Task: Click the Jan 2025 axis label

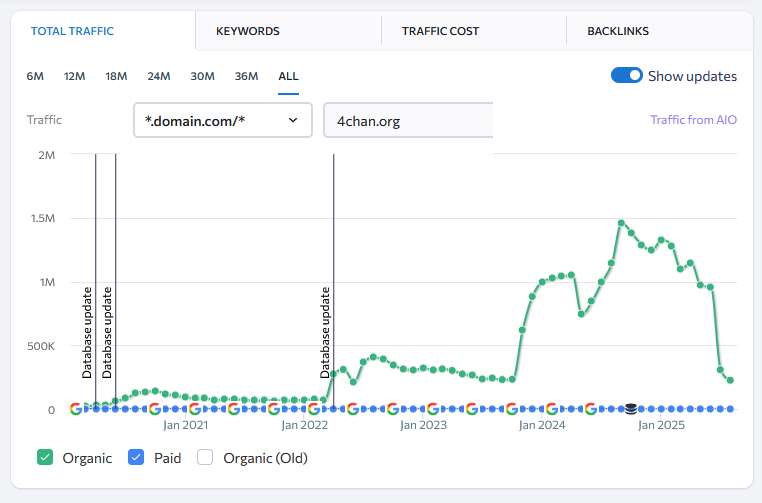Action: (x=661, y=425)
